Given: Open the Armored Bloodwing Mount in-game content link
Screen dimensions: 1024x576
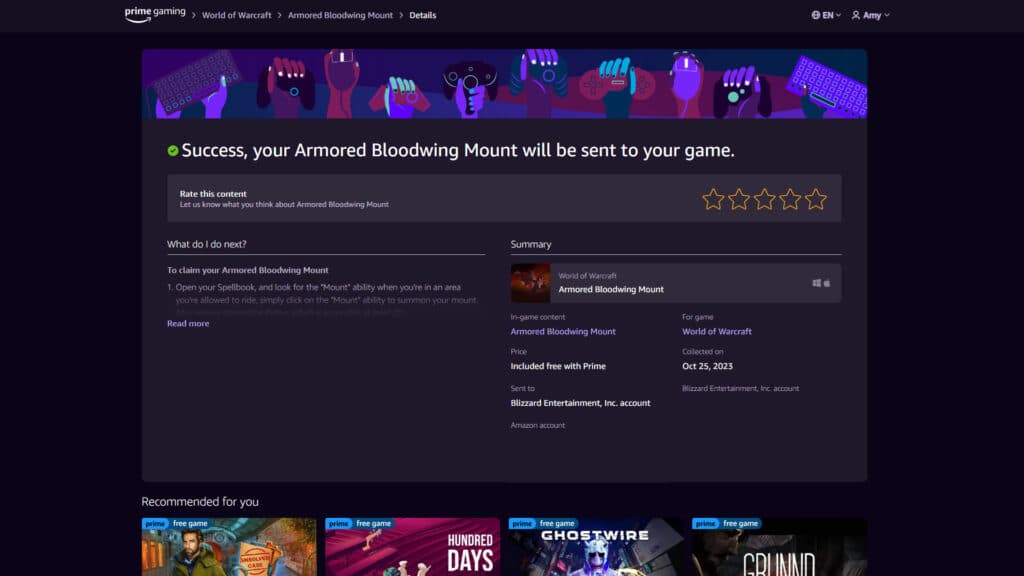Looking at the screenshot, I should (563, 332).
